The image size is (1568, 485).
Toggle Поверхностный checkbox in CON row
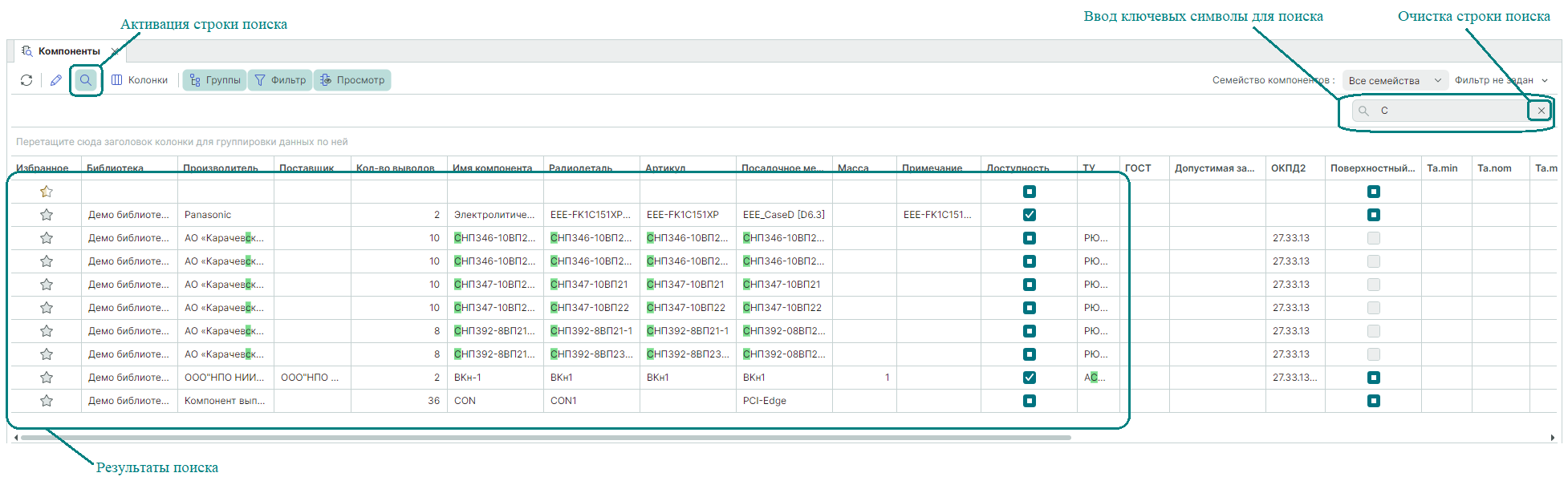click(1374, 401)
